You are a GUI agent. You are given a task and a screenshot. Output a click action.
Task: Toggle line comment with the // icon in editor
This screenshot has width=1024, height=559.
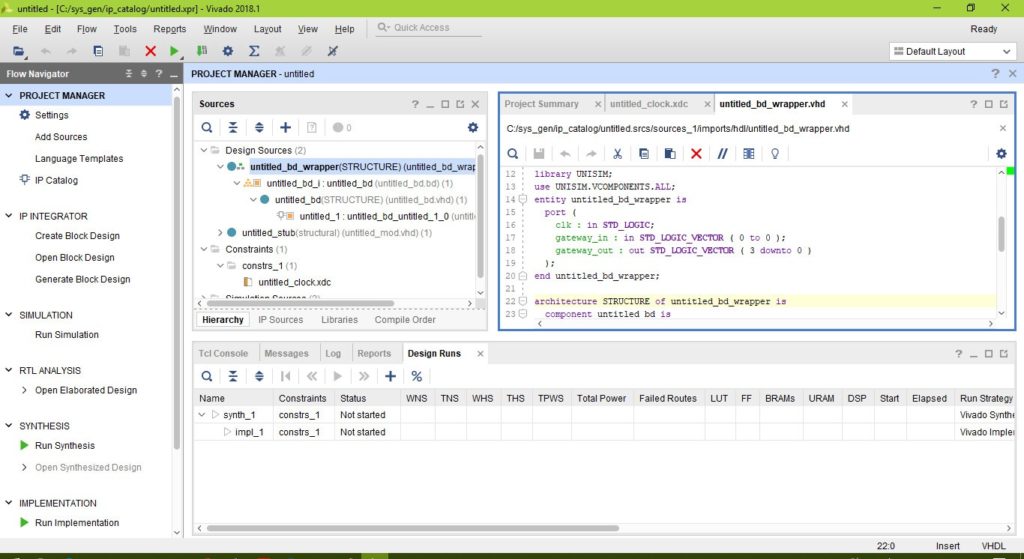click(x=722, y=154)
